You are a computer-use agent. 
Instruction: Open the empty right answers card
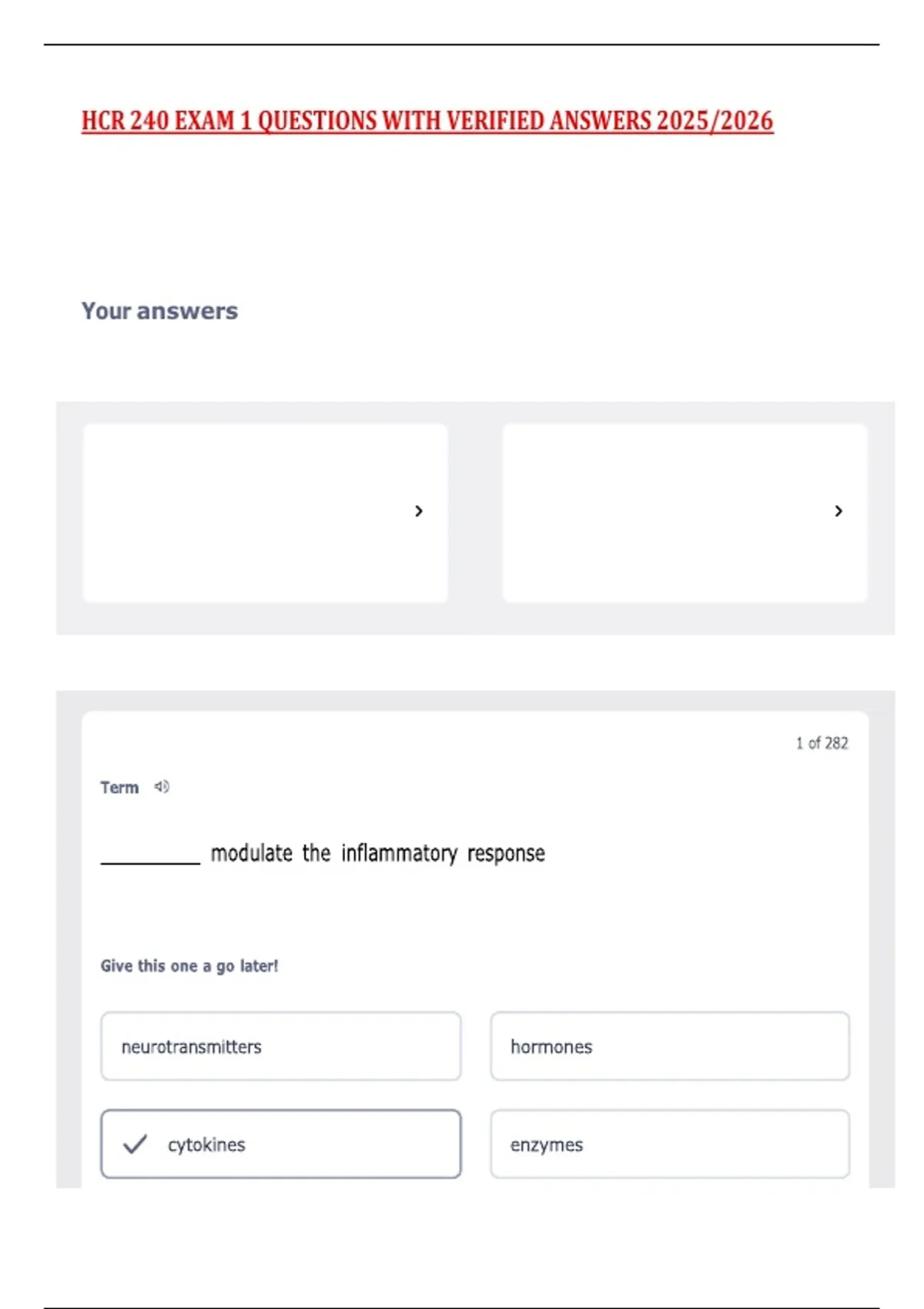[x=685, y=513]
